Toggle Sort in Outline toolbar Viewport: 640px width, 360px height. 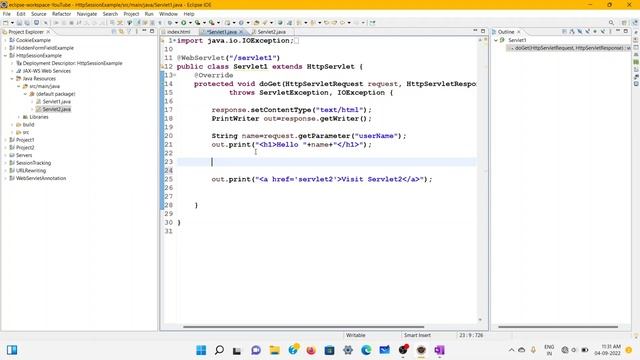[x=572, y=31]
